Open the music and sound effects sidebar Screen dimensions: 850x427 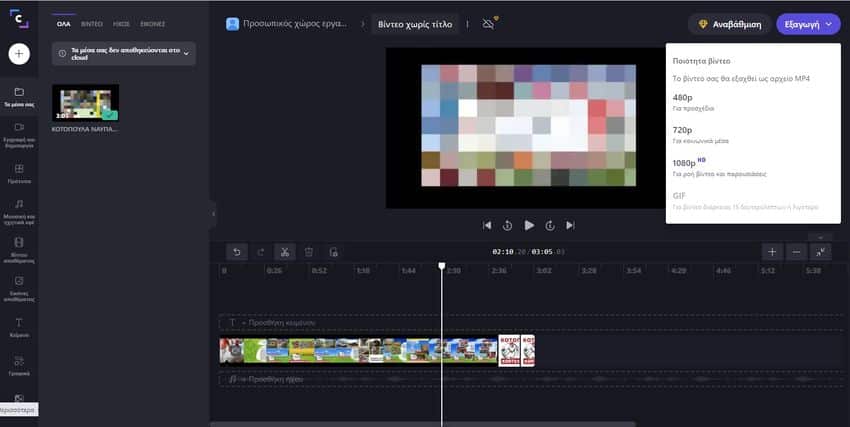19,211
